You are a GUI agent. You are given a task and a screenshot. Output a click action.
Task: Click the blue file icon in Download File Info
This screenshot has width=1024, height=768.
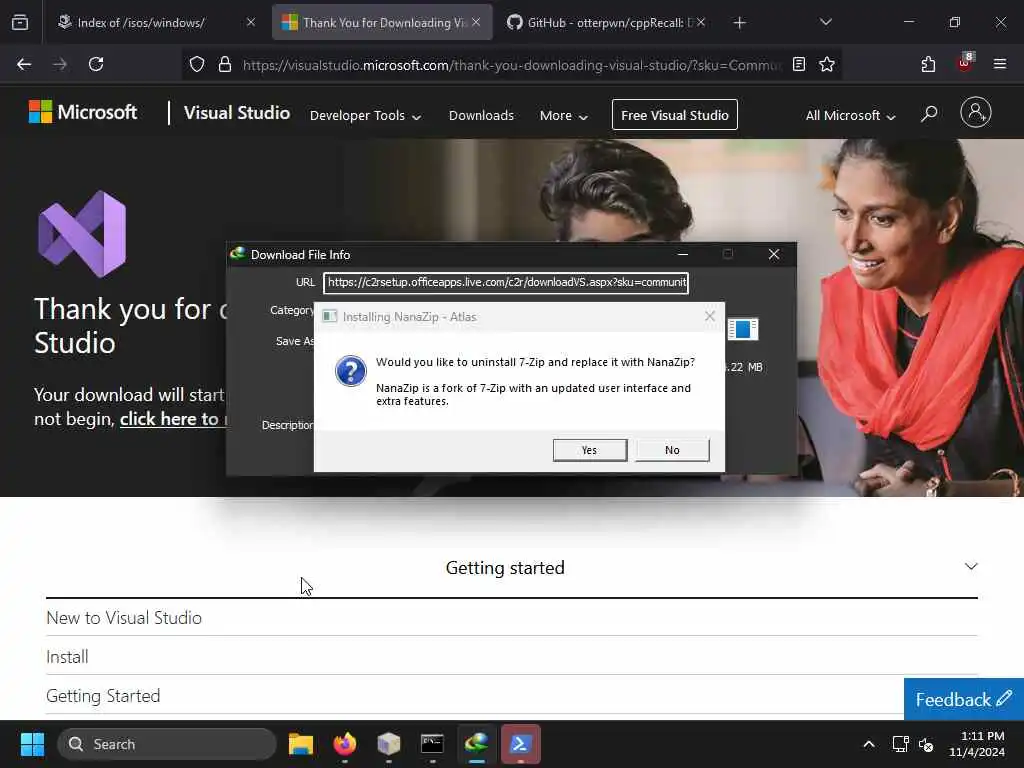743,329
